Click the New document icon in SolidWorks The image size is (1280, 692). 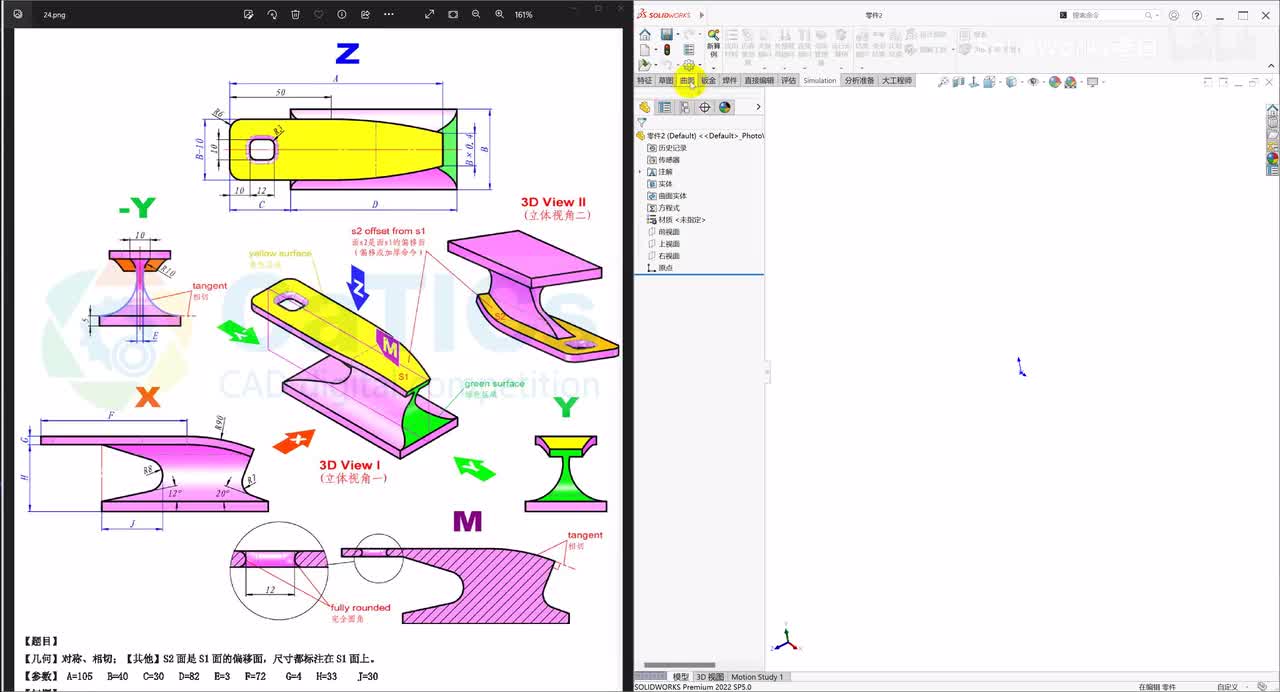(645, 49)
